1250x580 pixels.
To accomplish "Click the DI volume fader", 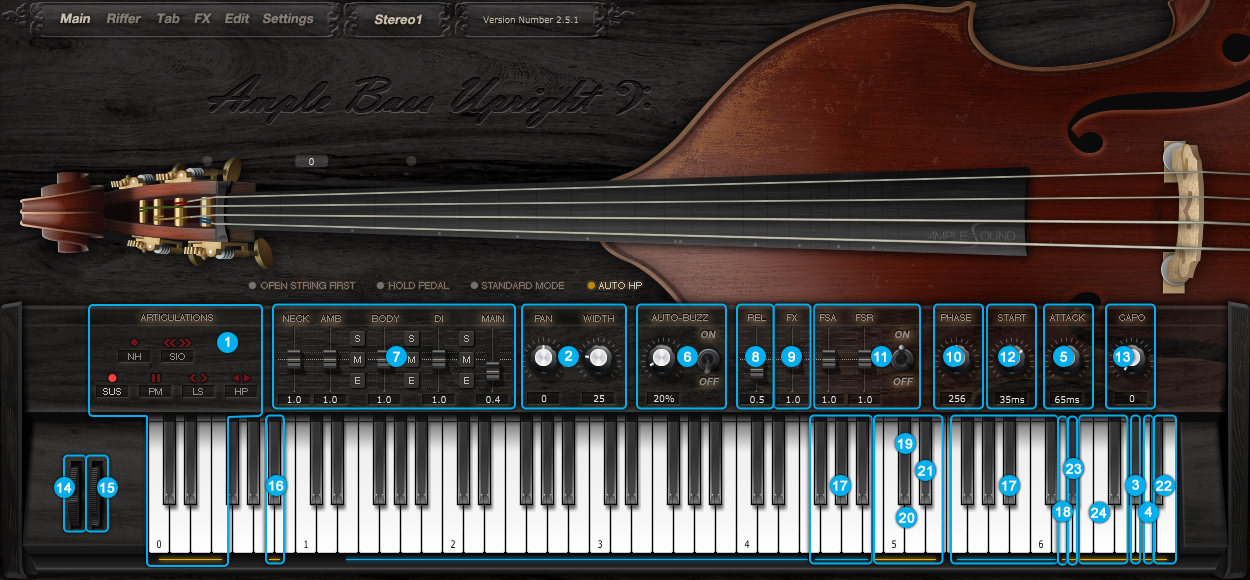I will 438,358.
